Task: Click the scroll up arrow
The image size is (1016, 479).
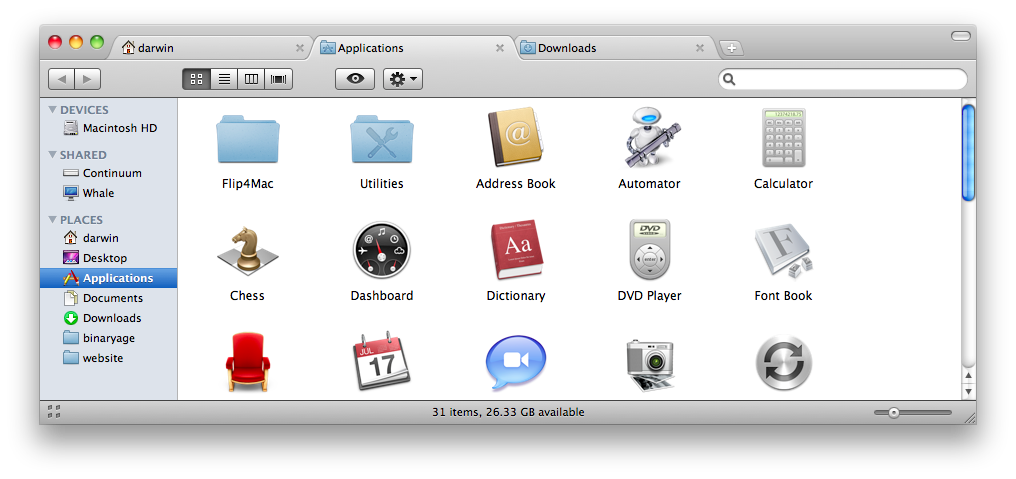Action: (969, 376)
